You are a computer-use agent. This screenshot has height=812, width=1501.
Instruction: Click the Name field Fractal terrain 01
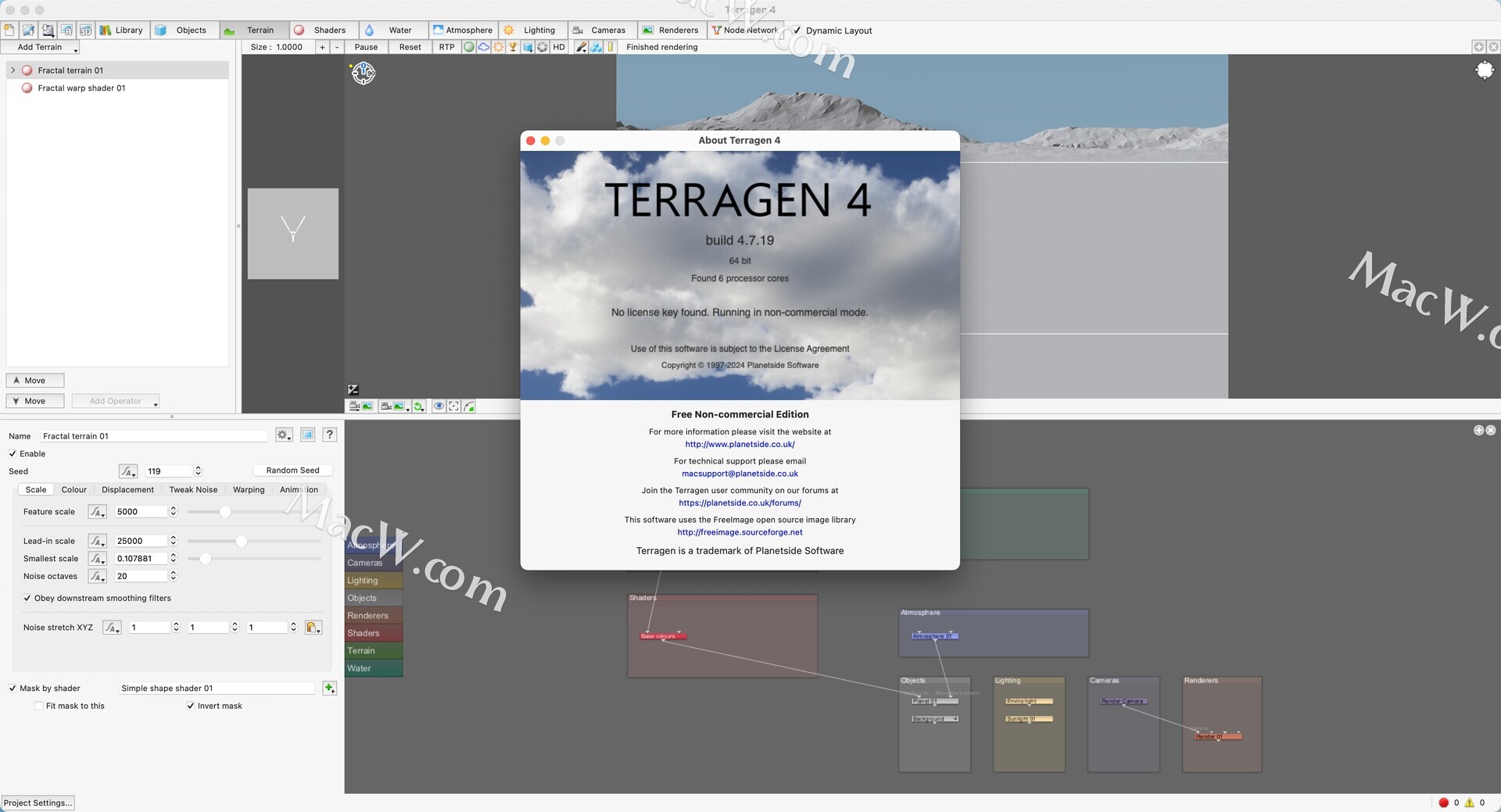(155, 436)
